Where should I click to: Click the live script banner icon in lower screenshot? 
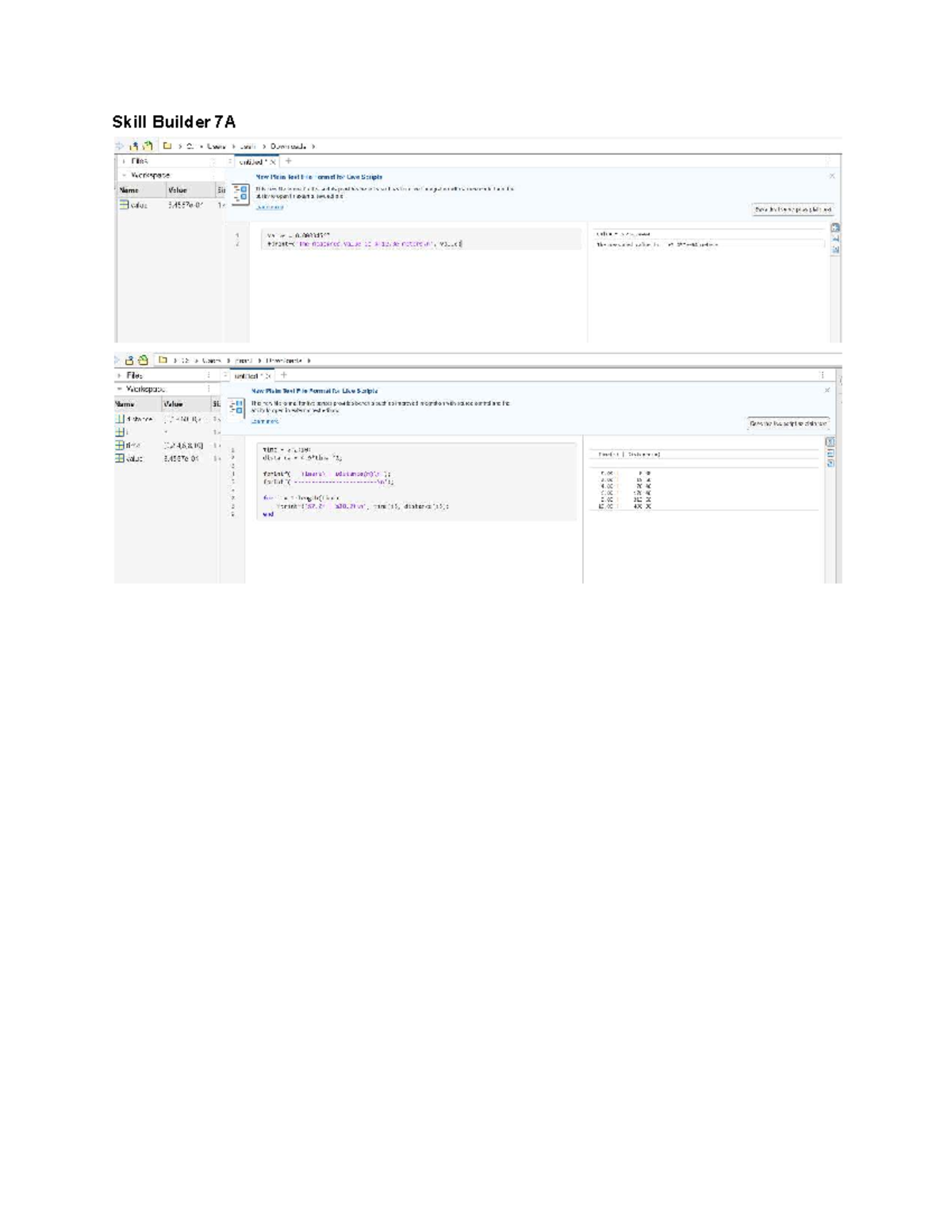[x=236, y=408]
